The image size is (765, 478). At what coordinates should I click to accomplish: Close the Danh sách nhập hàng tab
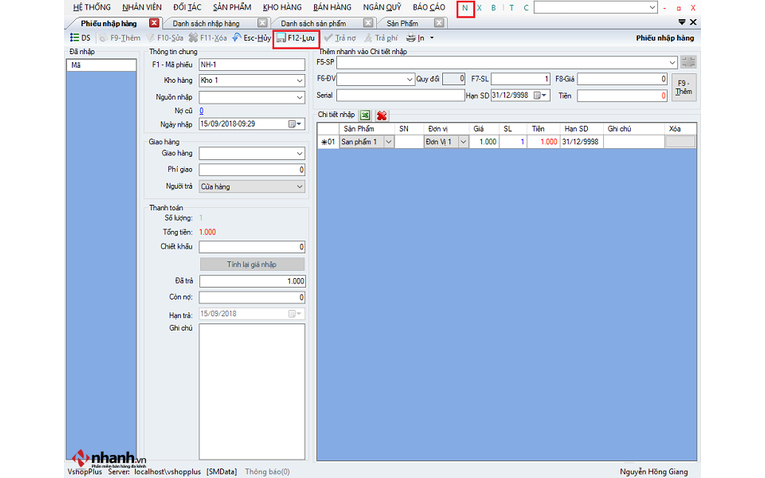(262, 23)
